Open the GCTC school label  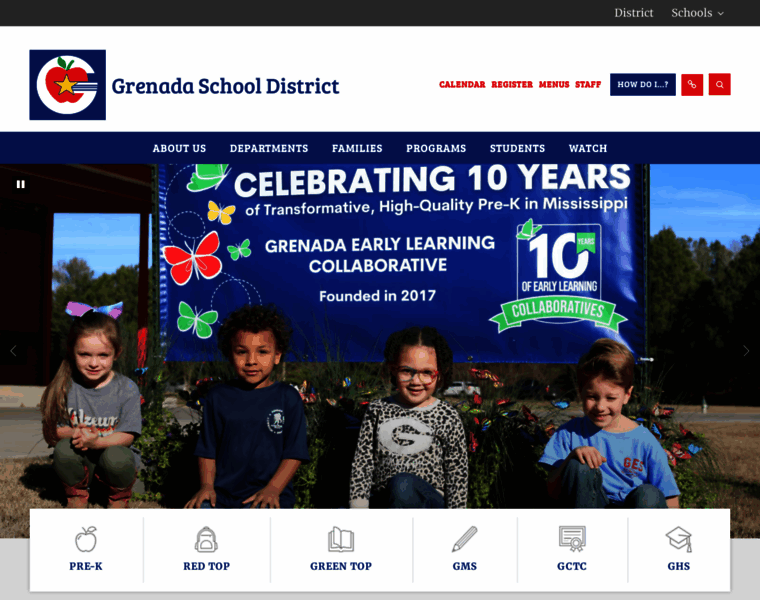point(572,566)
